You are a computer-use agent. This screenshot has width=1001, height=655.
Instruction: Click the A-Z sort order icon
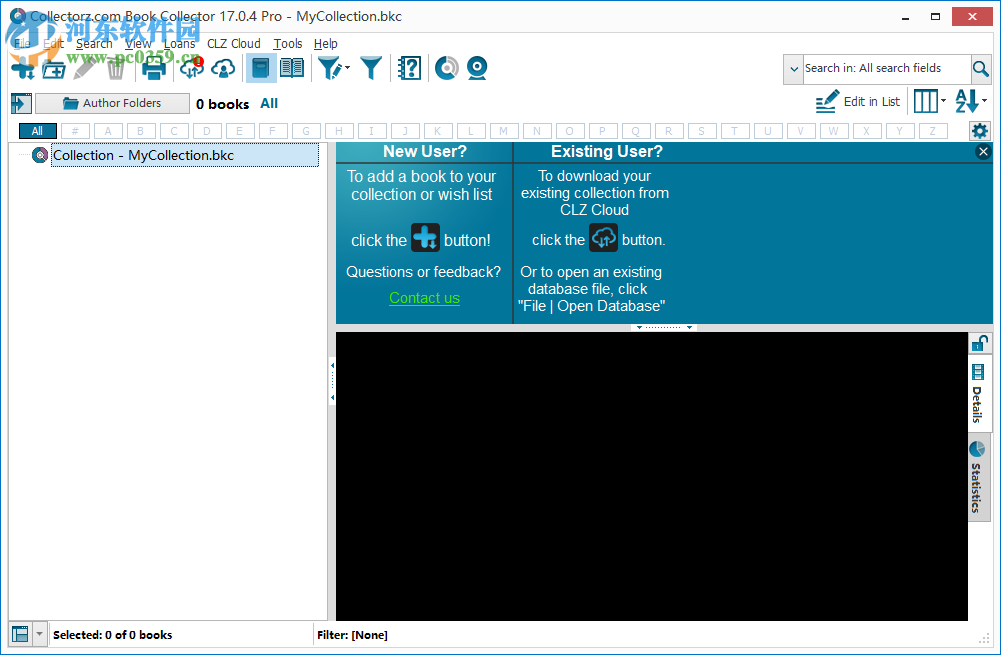click(x=967, y=101)
